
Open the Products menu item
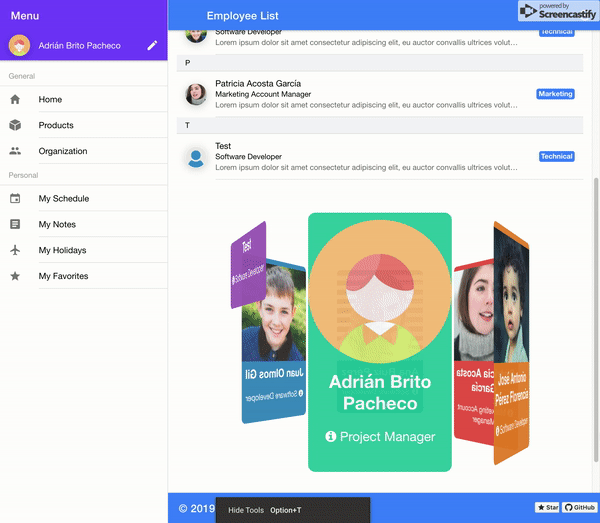click(x=84, y=125)
